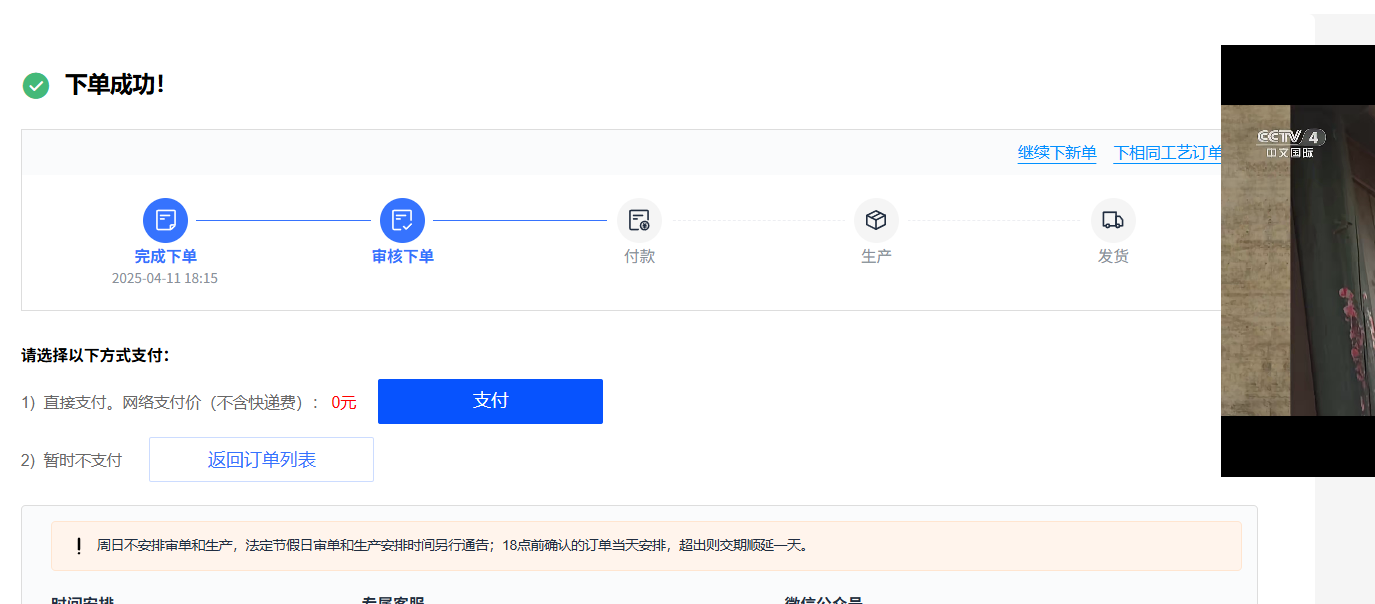
Task: Click the blue 支付 button
Action: coord(490,401)
